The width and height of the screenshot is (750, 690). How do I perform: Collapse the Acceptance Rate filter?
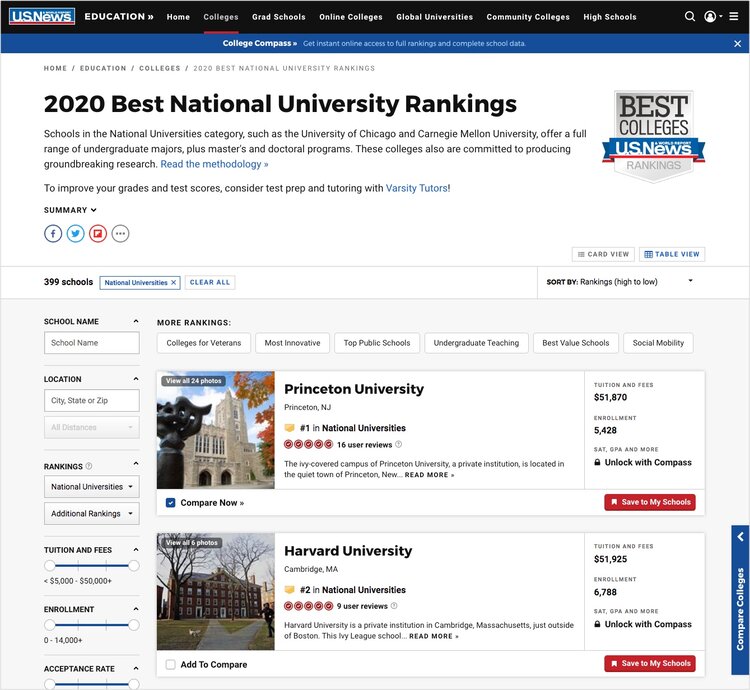pyautogui.click(x=136, y=668)
